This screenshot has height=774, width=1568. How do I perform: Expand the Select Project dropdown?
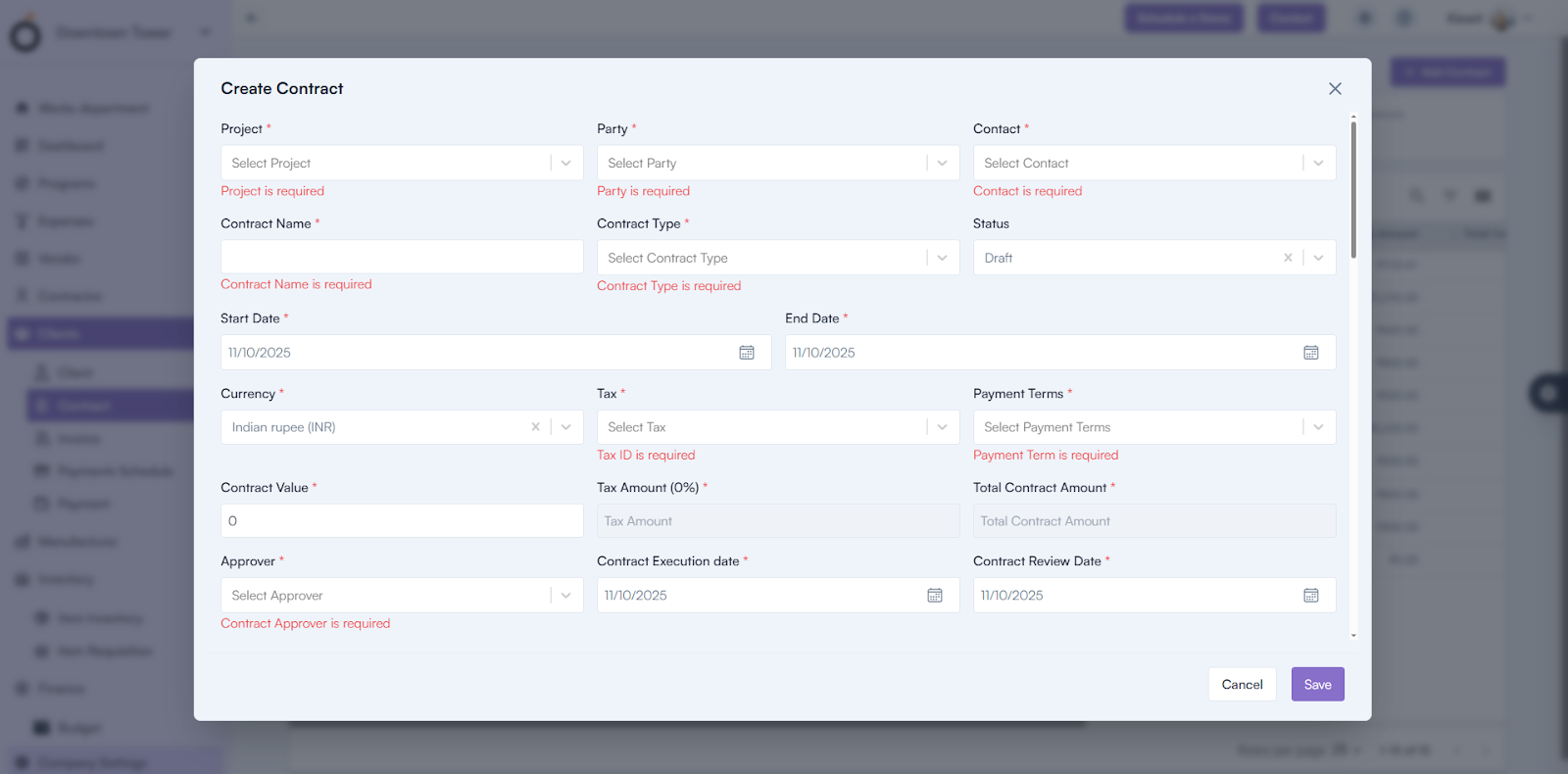tap(565, 164)
